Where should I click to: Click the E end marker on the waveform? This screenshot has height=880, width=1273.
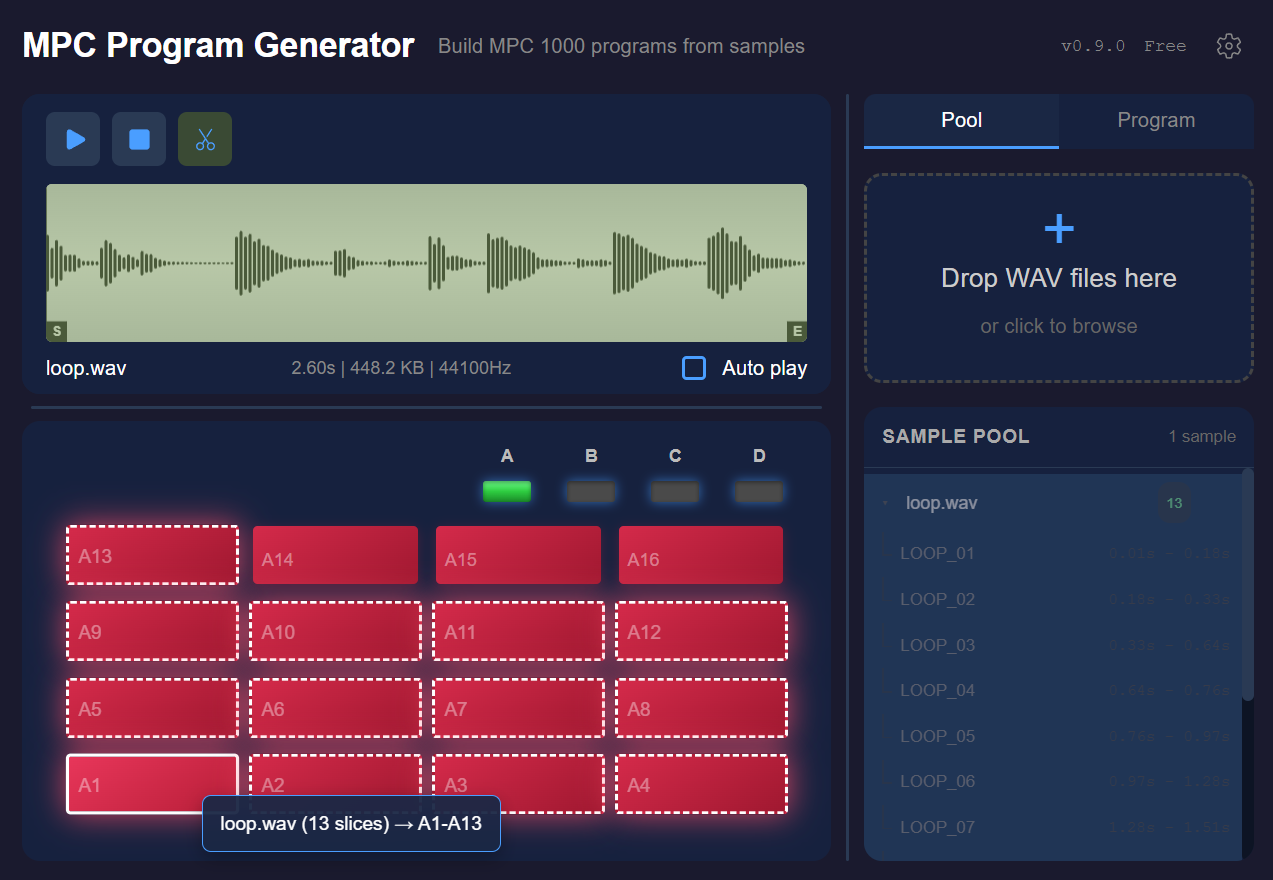[796, 331]
